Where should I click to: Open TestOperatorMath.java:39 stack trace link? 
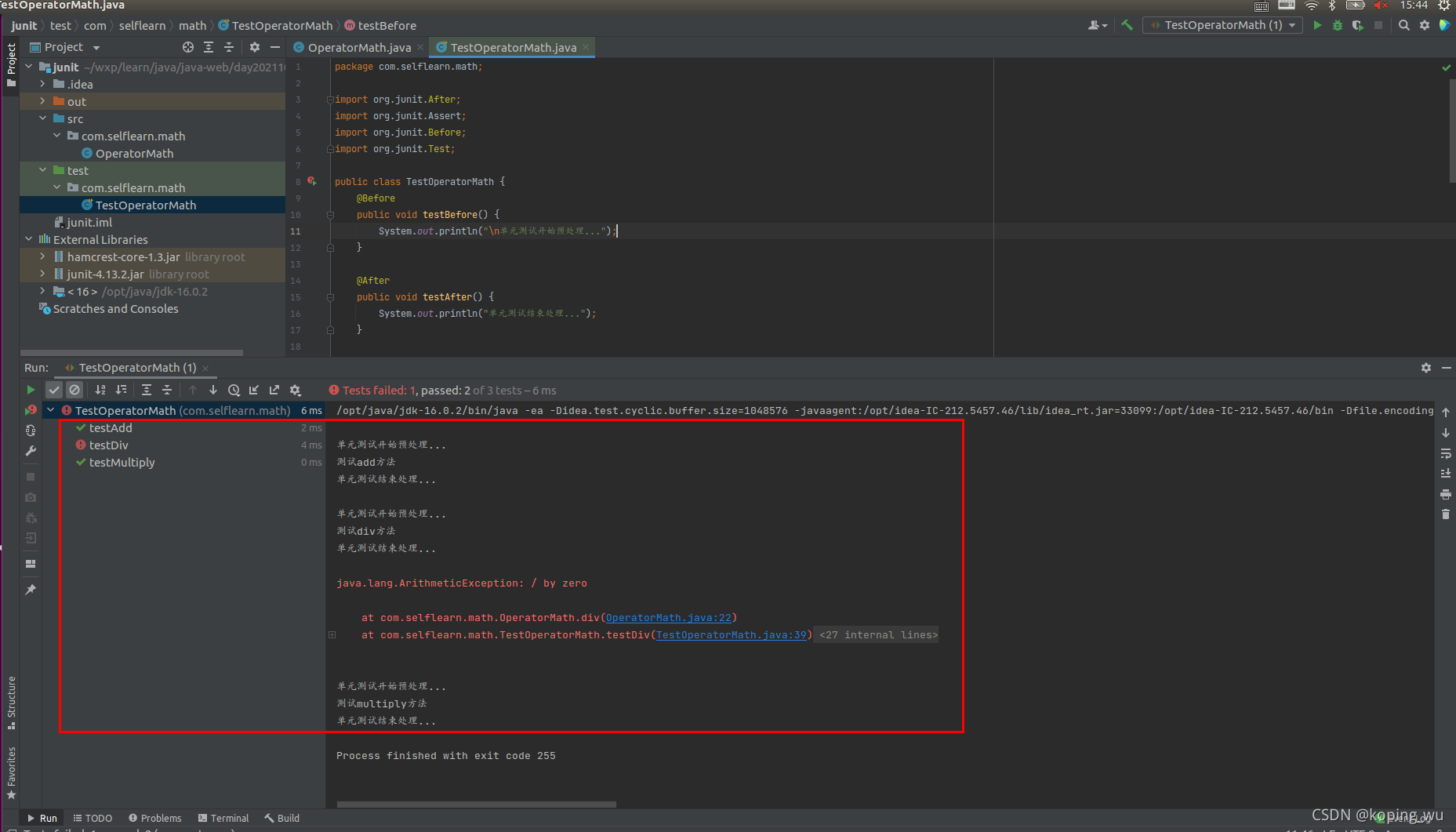731,635
